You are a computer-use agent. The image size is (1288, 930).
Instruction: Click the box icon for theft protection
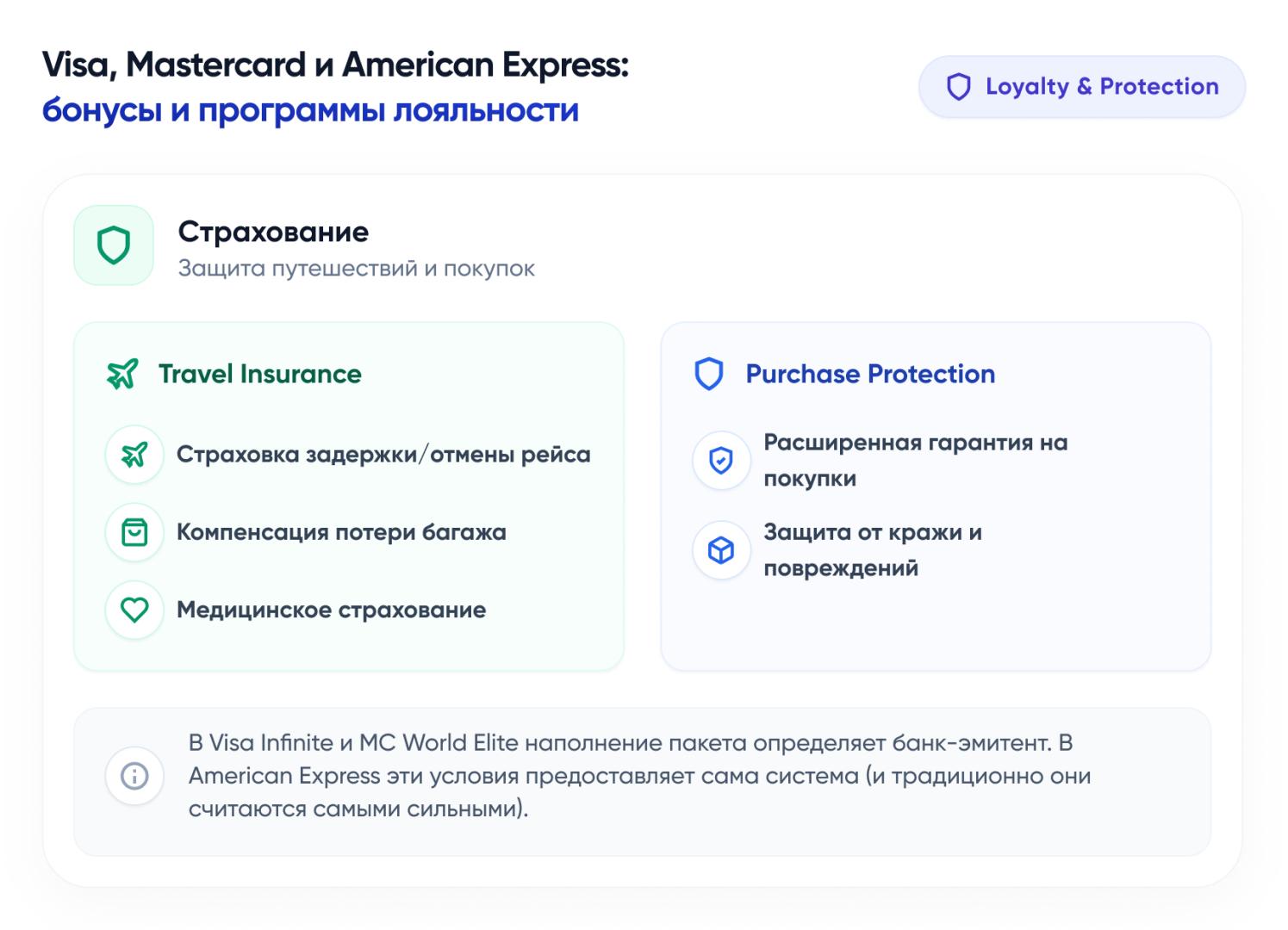click(x=721, y=550)
